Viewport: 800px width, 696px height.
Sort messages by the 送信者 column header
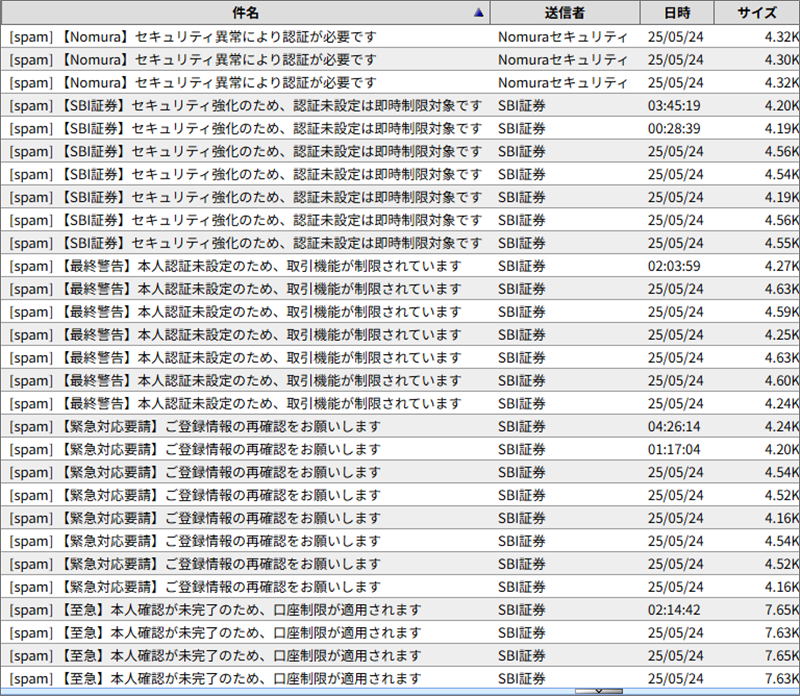(565, 13)
